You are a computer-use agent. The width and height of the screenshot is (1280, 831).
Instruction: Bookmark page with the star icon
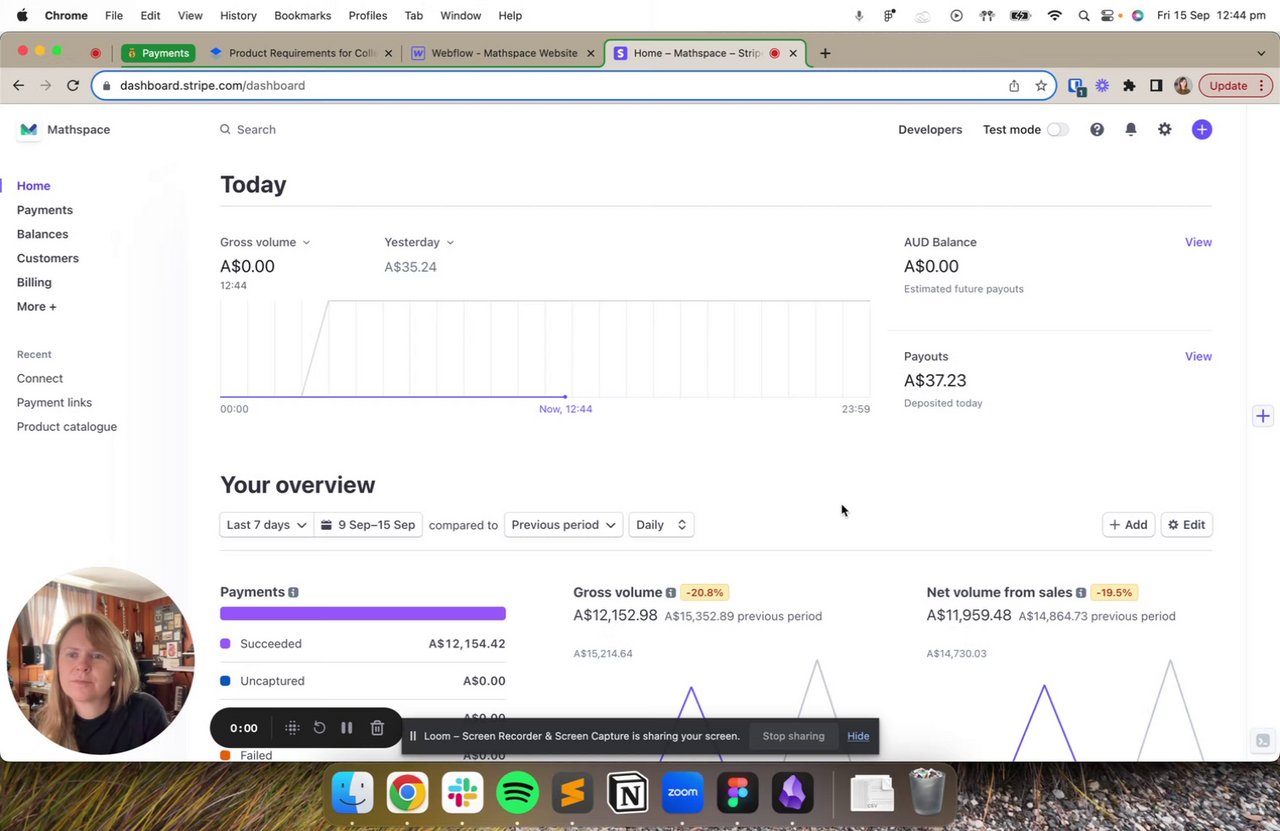pyautogui.click(x=1041, y=86)
